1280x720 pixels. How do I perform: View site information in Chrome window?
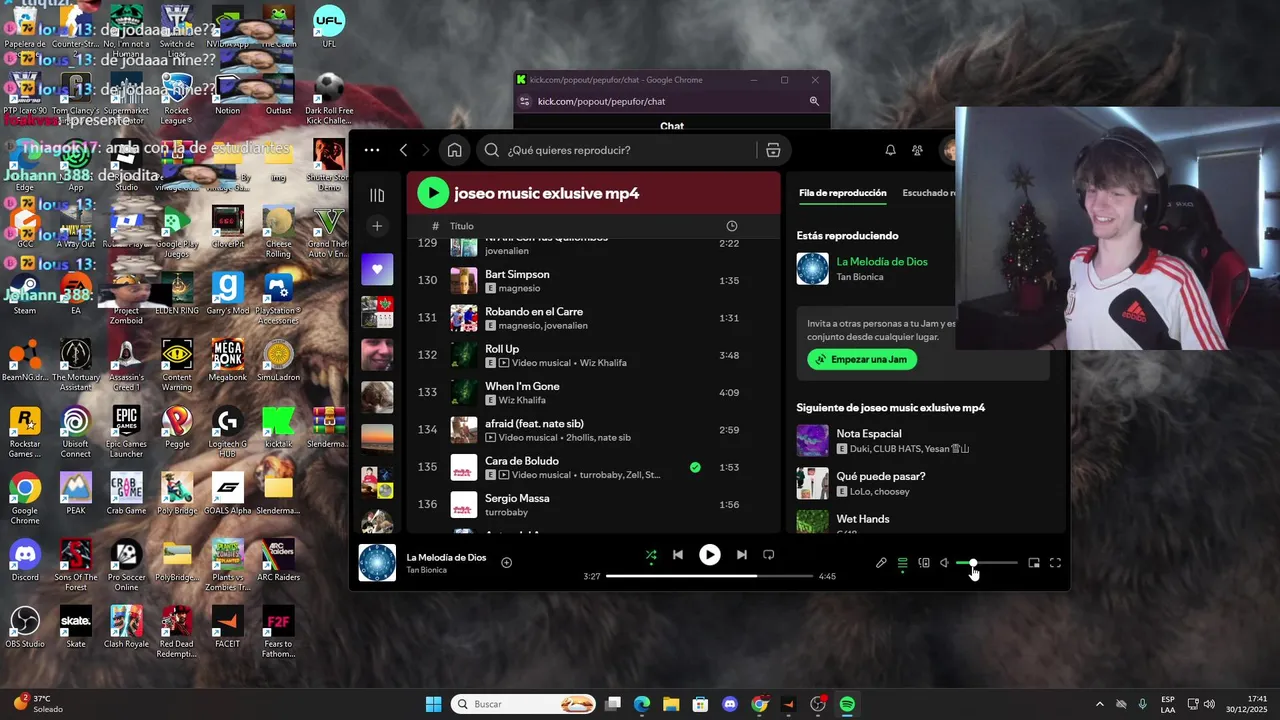(525, 101)
